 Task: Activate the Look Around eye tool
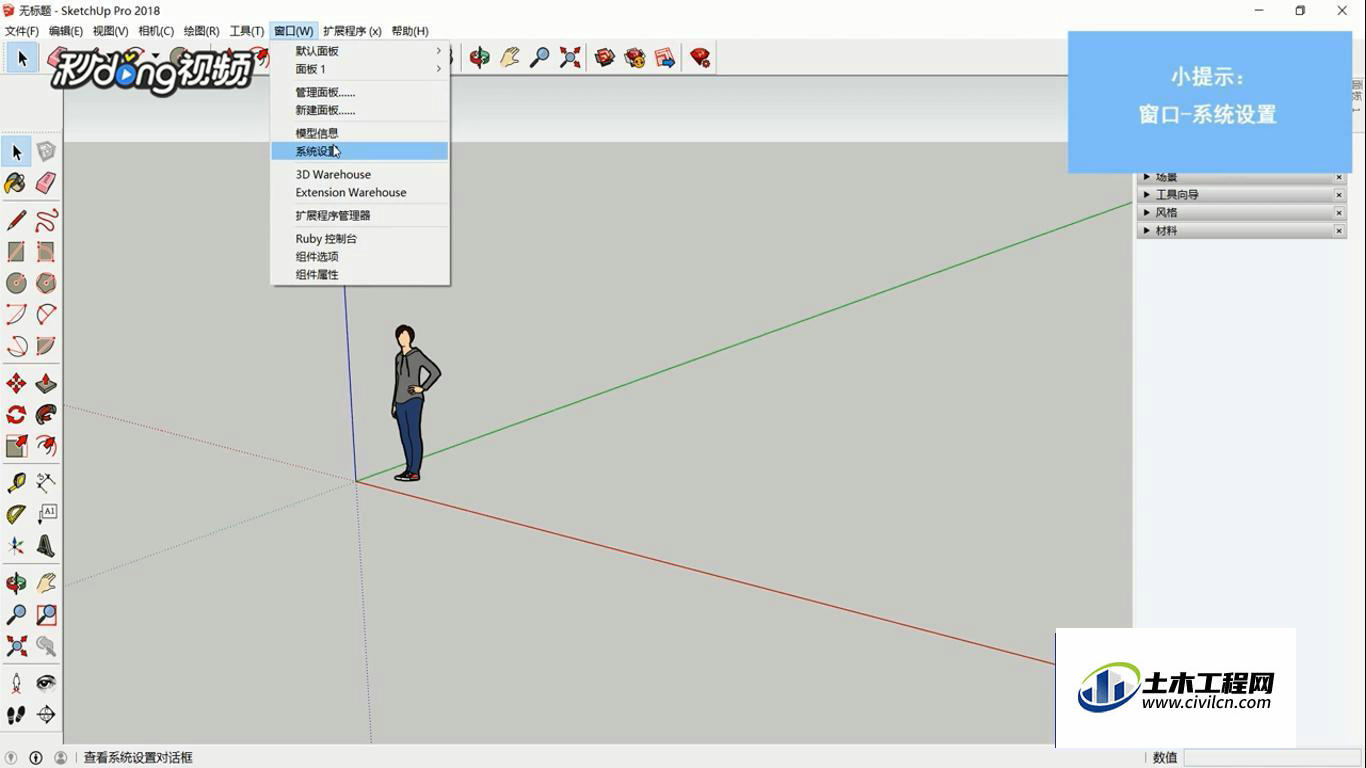tap(46, 683)
